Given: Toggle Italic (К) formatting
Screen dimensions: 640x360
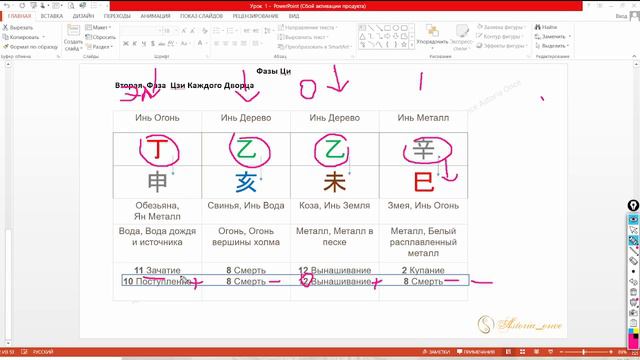Looking at the screenshot, I should click(135, 44).
